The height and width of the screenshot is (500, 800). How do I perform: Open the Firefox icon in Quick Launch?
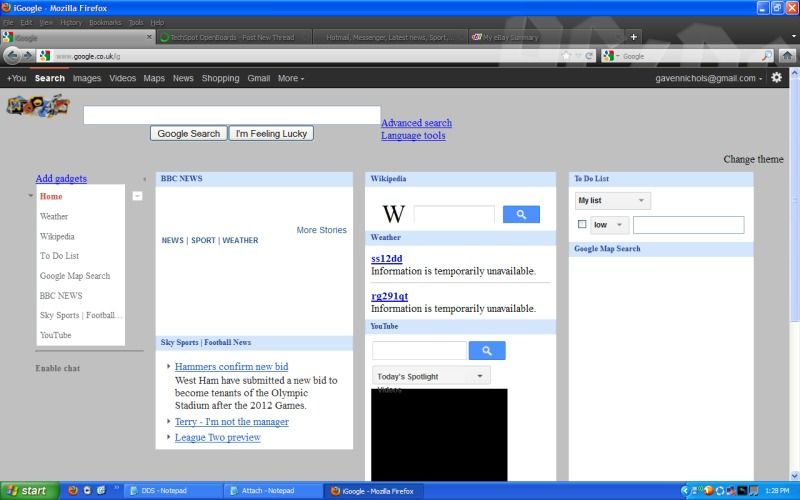73,491
